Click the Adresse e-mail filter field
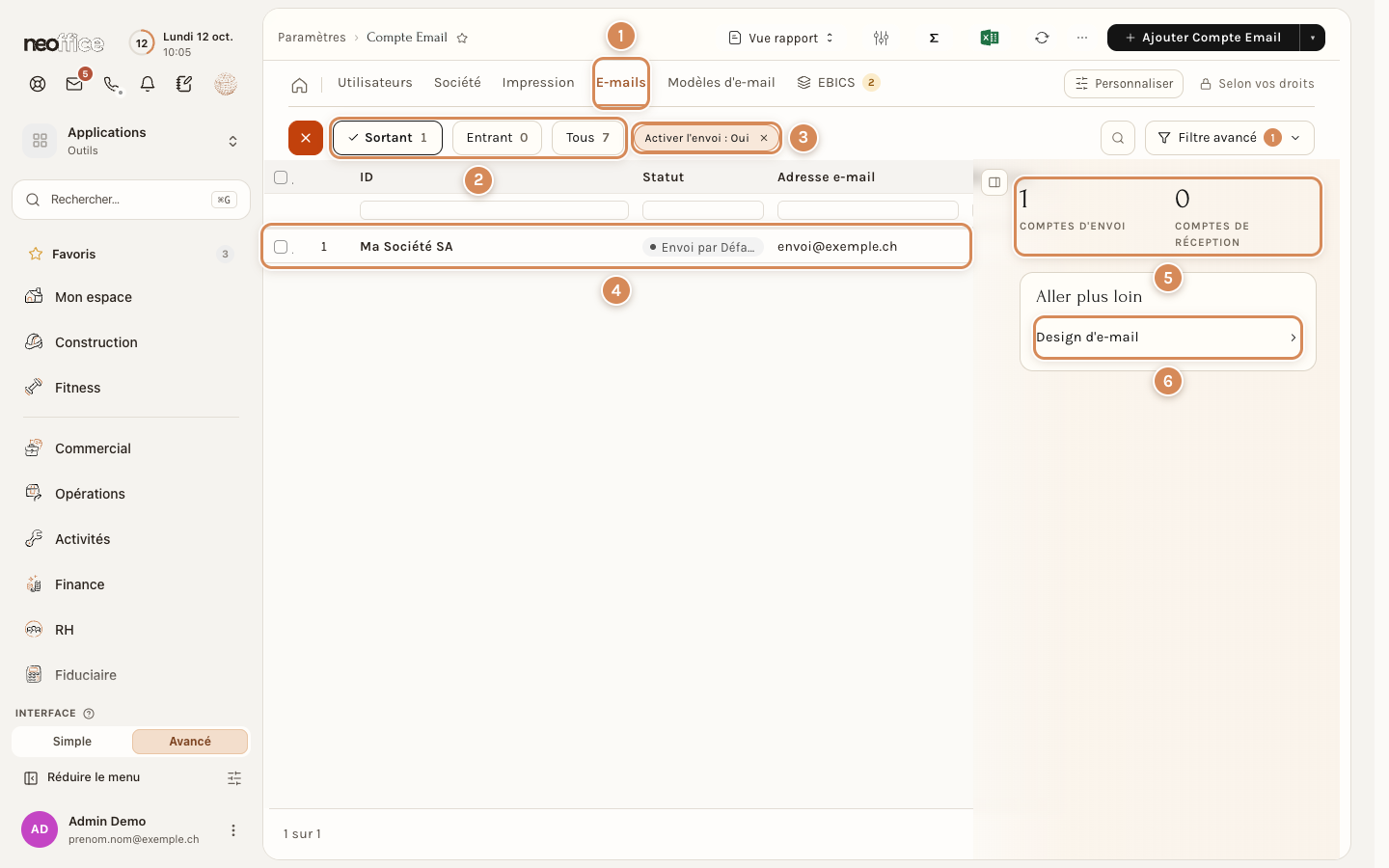The width and height of the screenshot is (1389, 868). (868, 210)
